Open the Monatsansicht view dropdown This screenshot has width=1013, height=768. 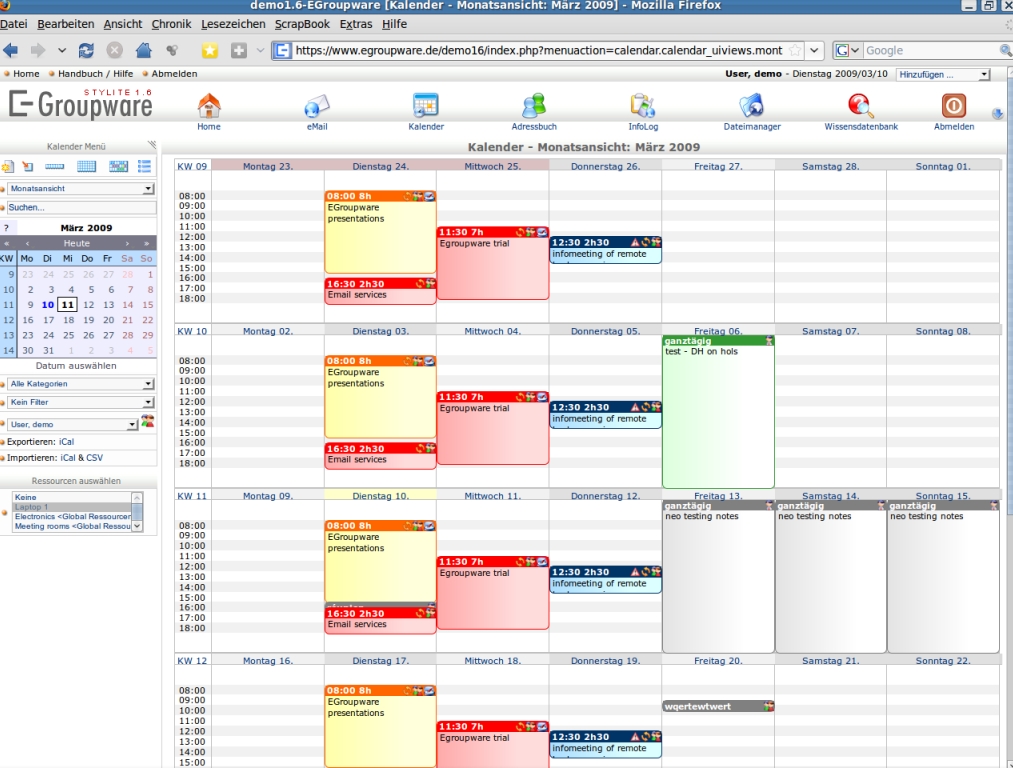(x=81, y=189)
